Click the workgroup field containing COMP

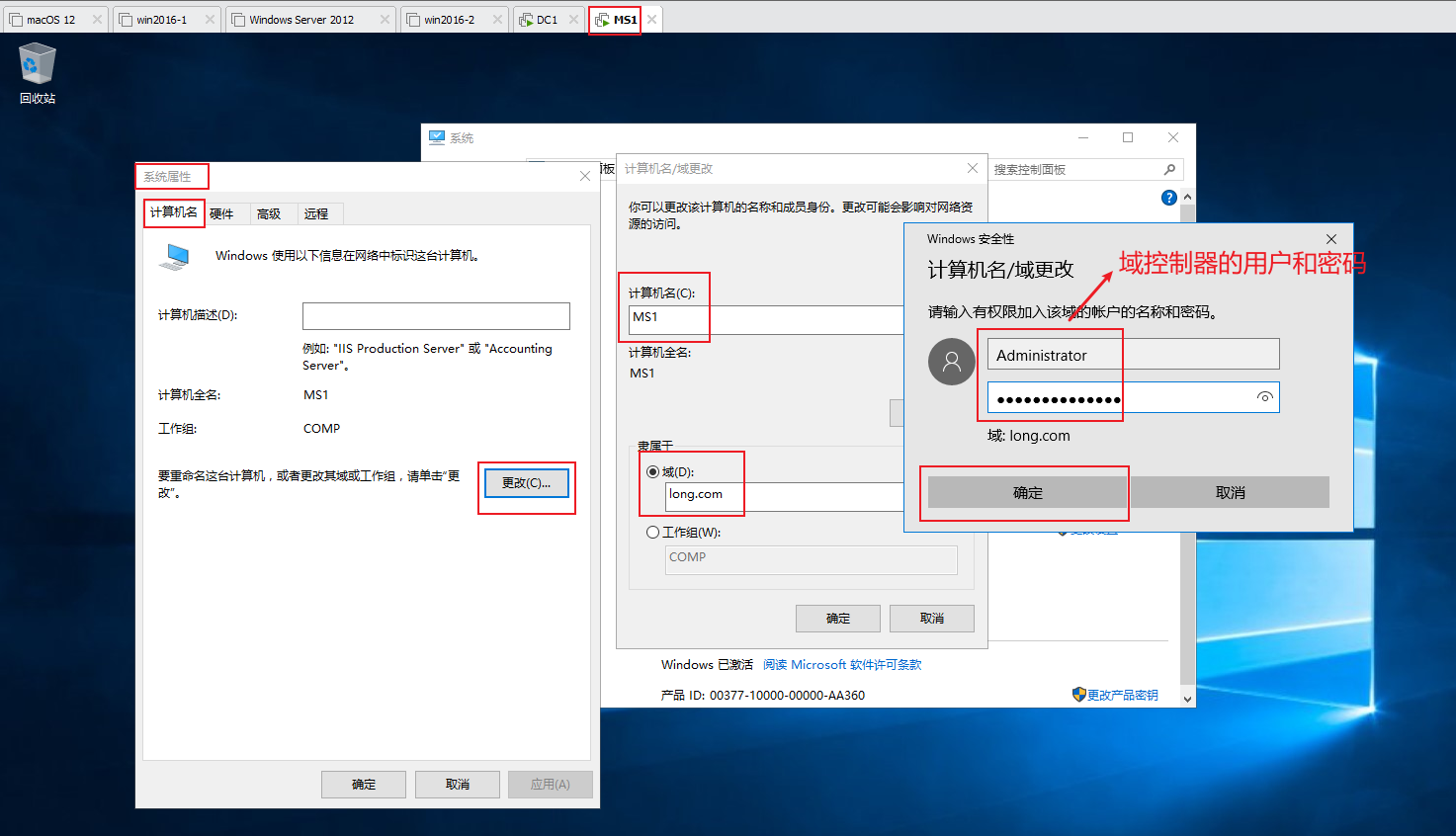click(x=811, y=559)
